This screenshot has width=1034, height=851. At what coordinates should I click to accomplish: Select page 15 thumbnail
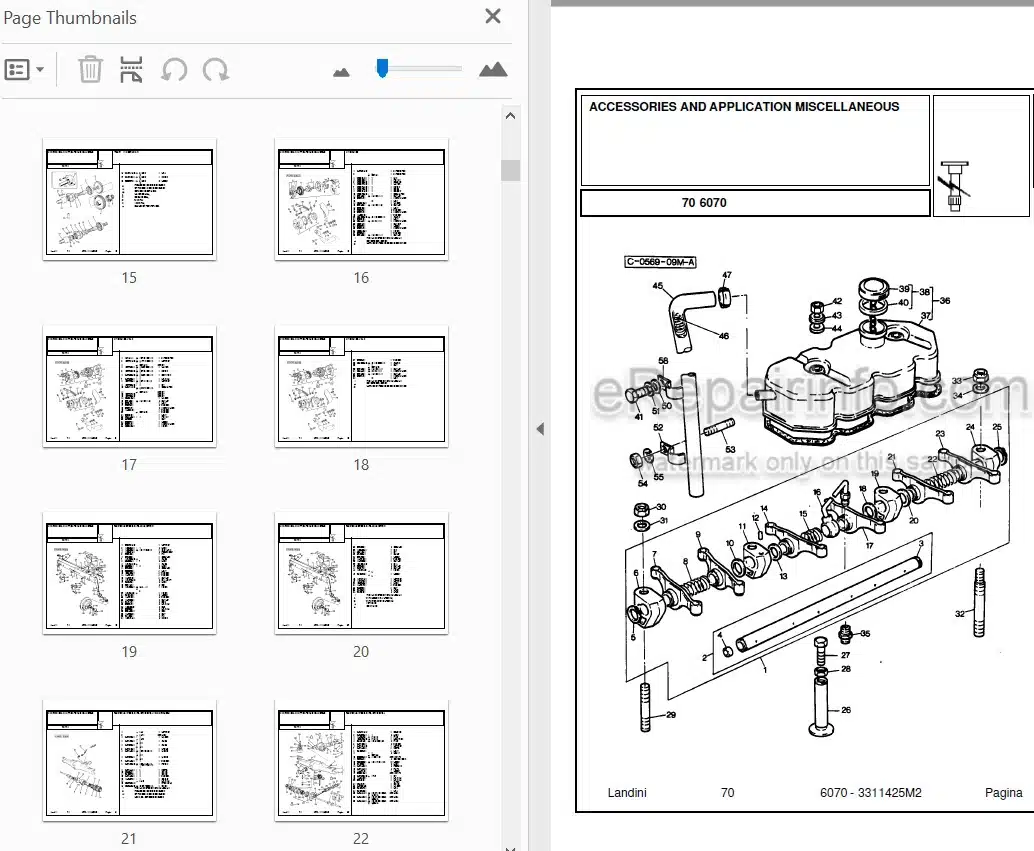click(129, 199)
